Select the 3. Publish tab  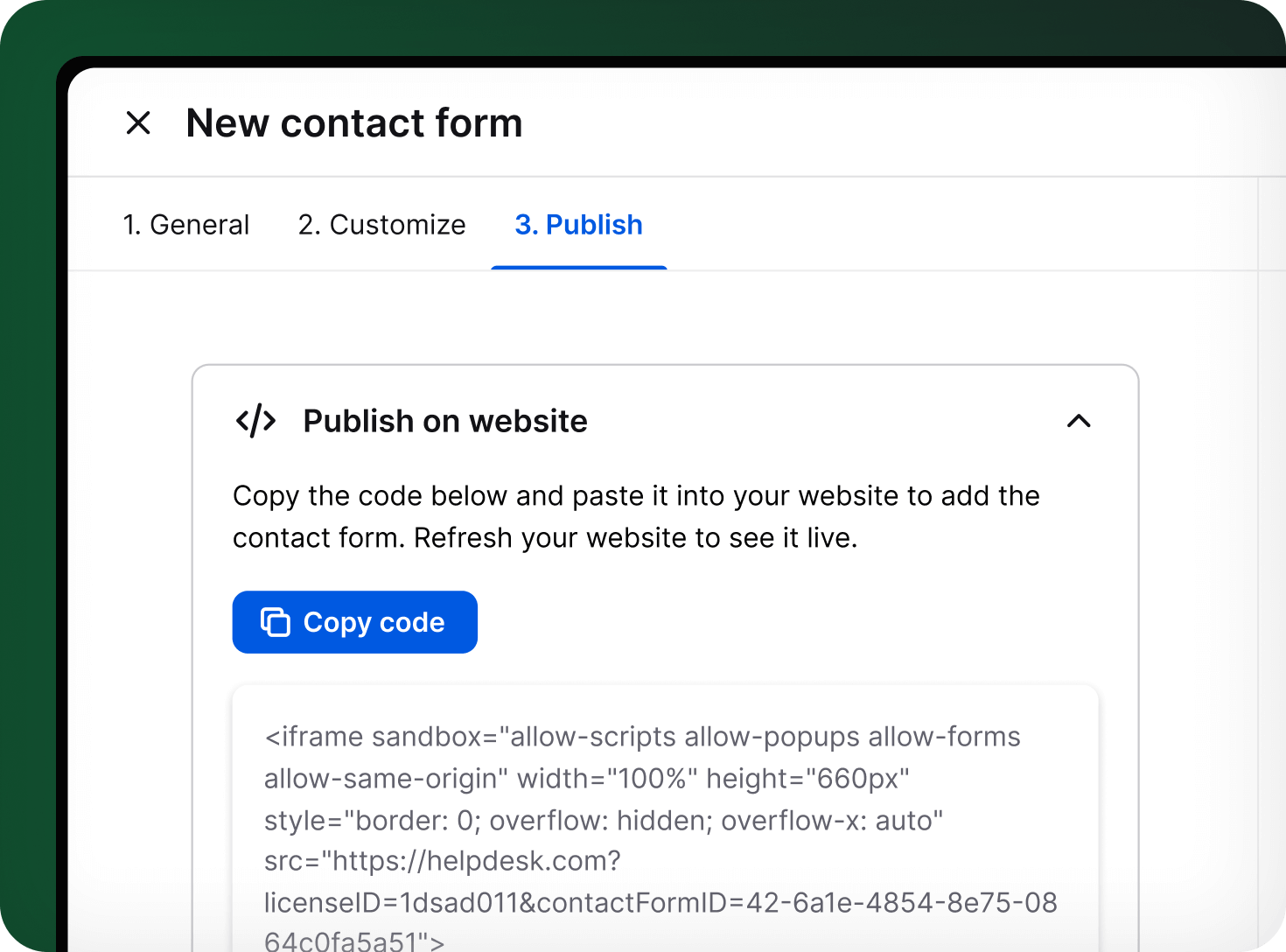(x=578, y=225)
